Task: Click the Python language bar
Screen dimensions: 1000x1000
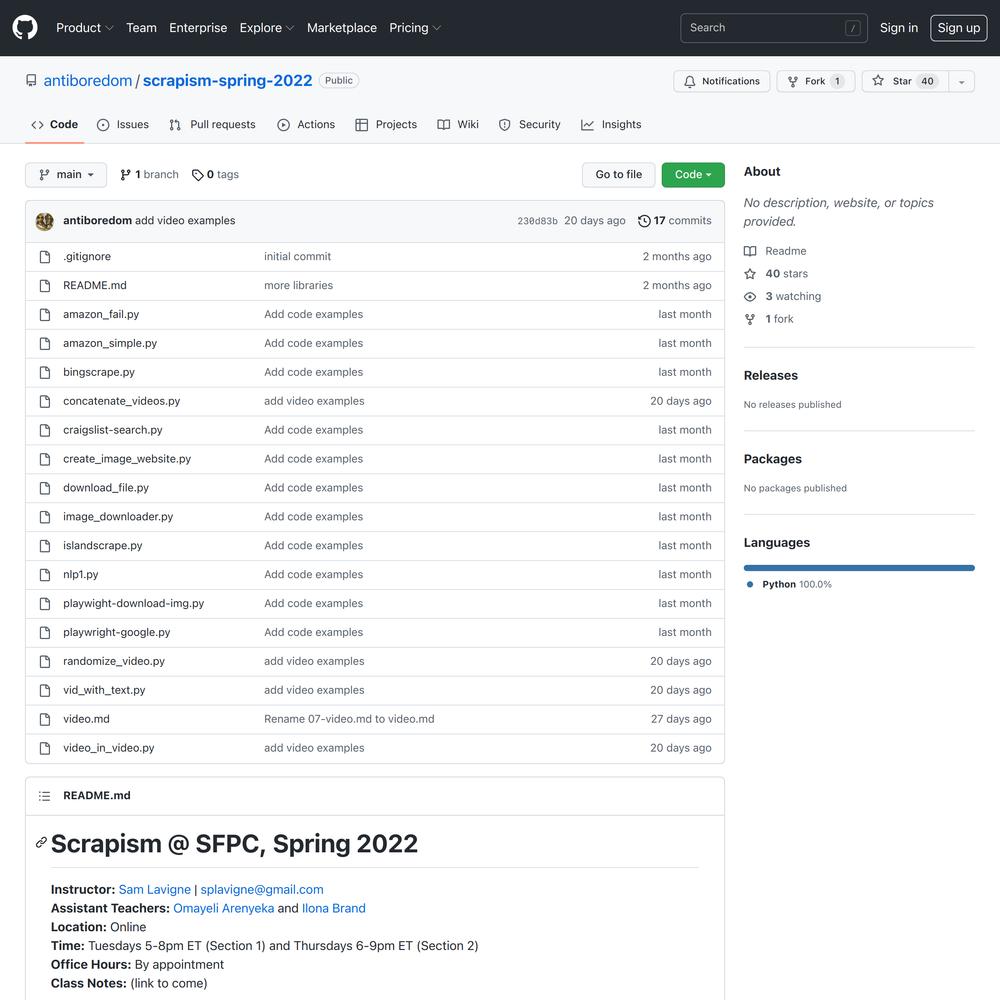Action: pos(859,568)
